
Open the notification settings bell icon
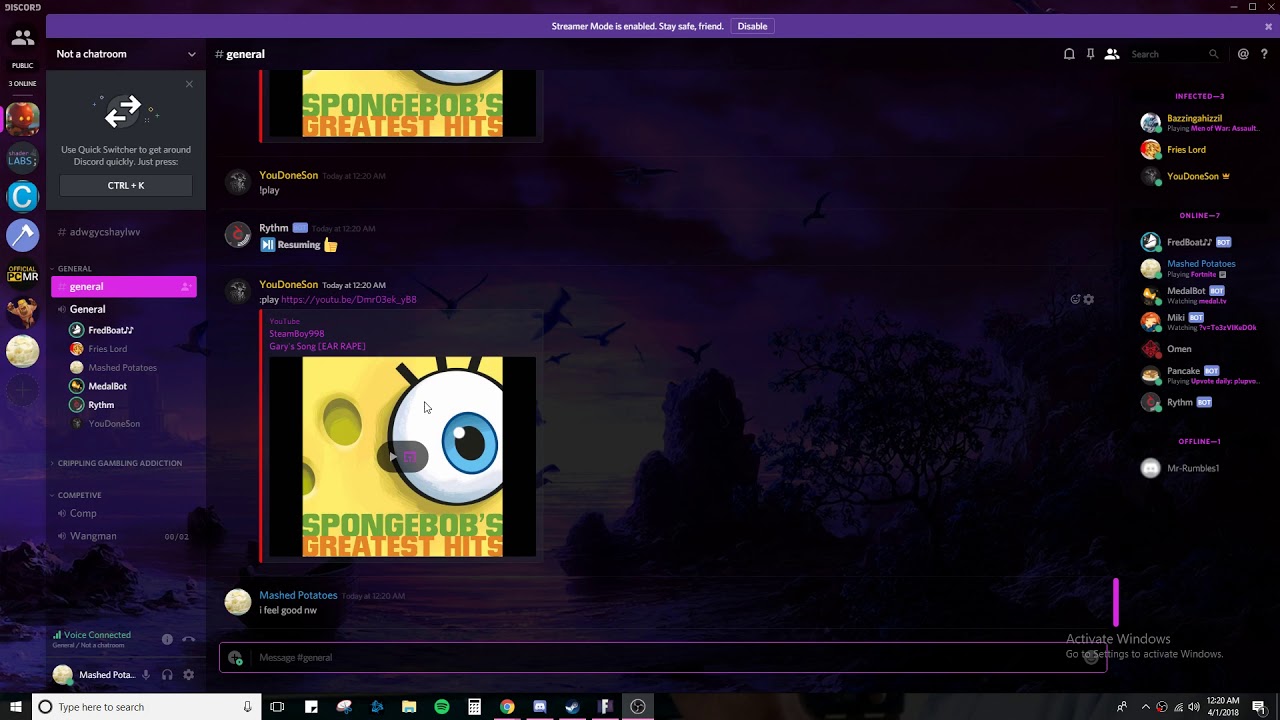[1069, 54]
